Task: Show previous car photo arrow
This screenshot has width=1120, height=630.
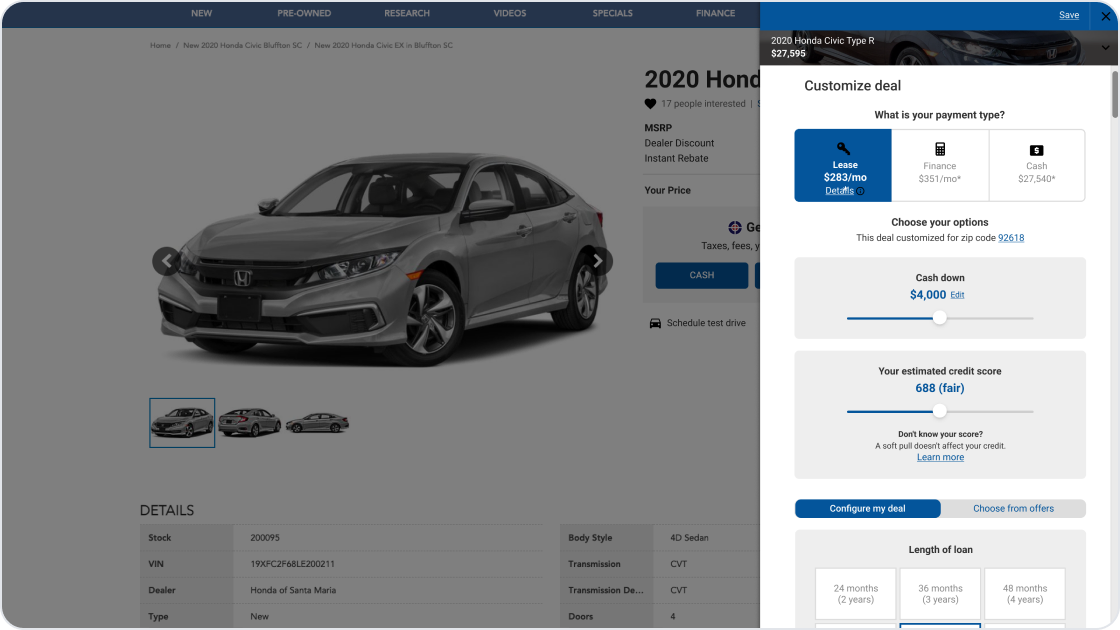Action: pyautogui.click(x=166, y=261)
